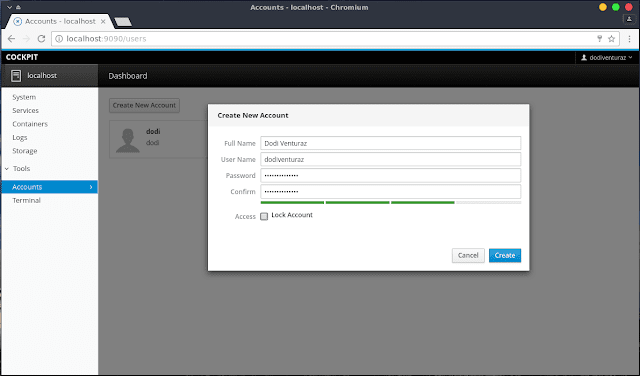This screenshot has width=640, height=376.
Task: Open the Chromium three-dot menu
Action: coord(629,39)
